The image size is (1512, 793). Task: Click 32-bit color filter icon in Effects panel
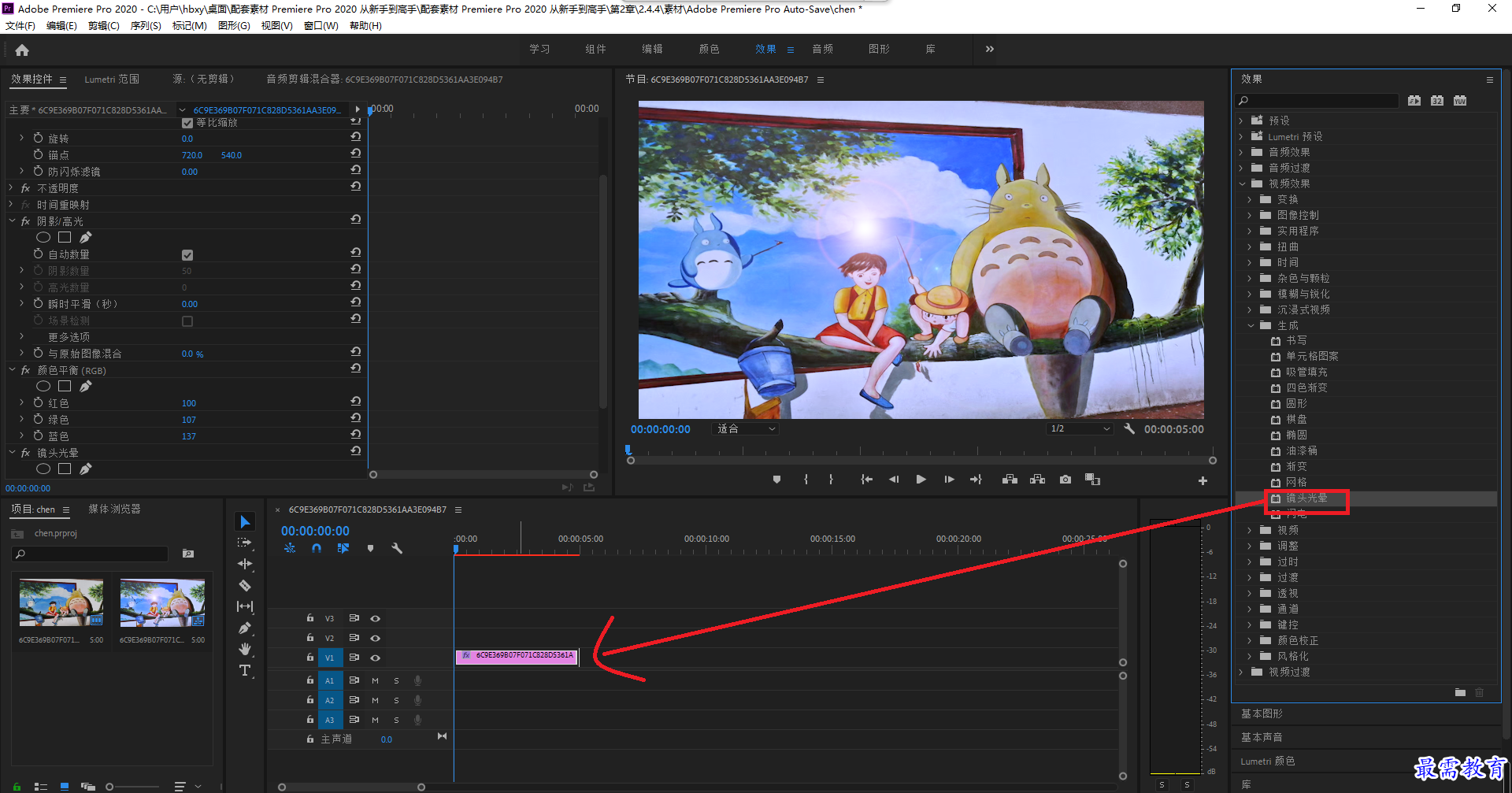coord(1437,101)
